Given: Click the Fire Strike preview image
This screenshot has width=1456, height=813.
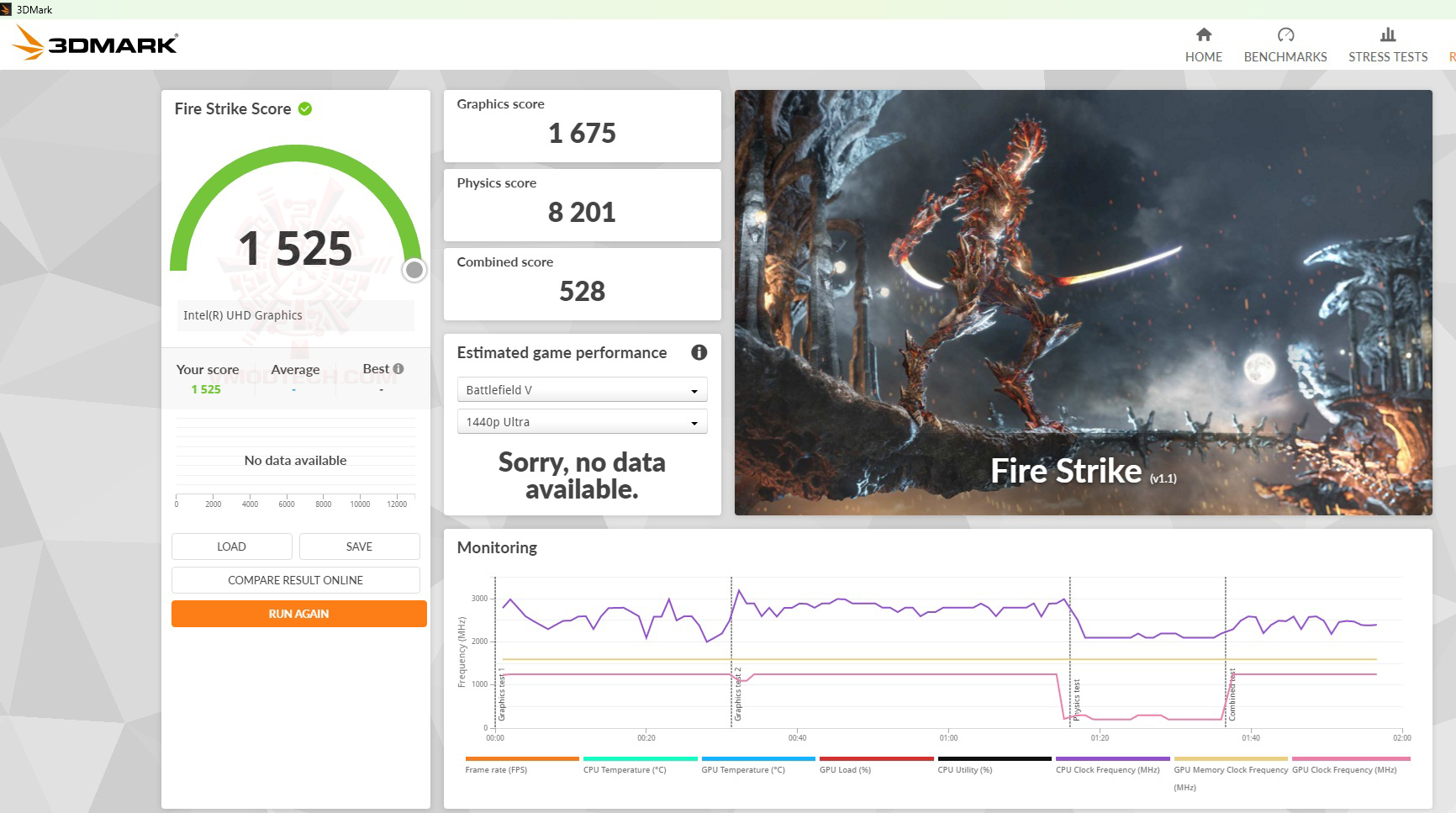Looking at the screenshot, I should [x=1083, y=303].
